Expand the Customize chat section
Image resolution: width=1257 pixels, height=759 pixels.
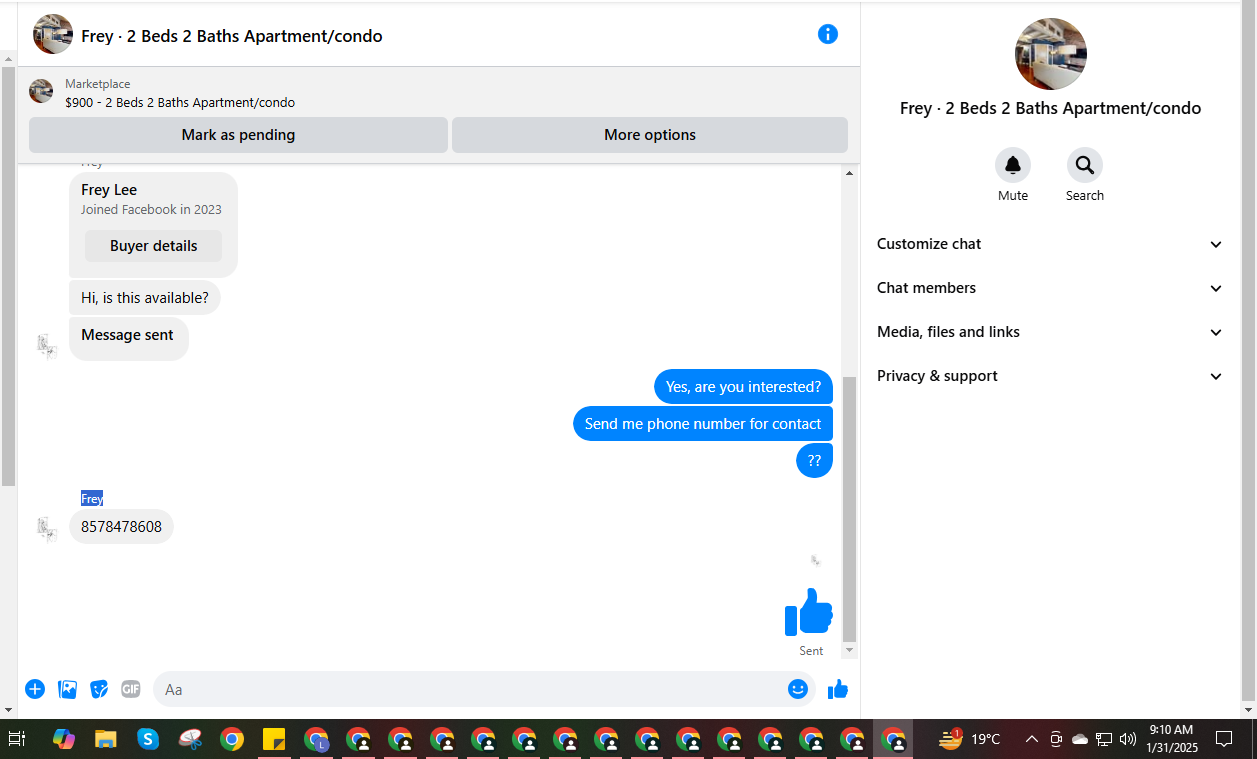(x=1050, y=244)
